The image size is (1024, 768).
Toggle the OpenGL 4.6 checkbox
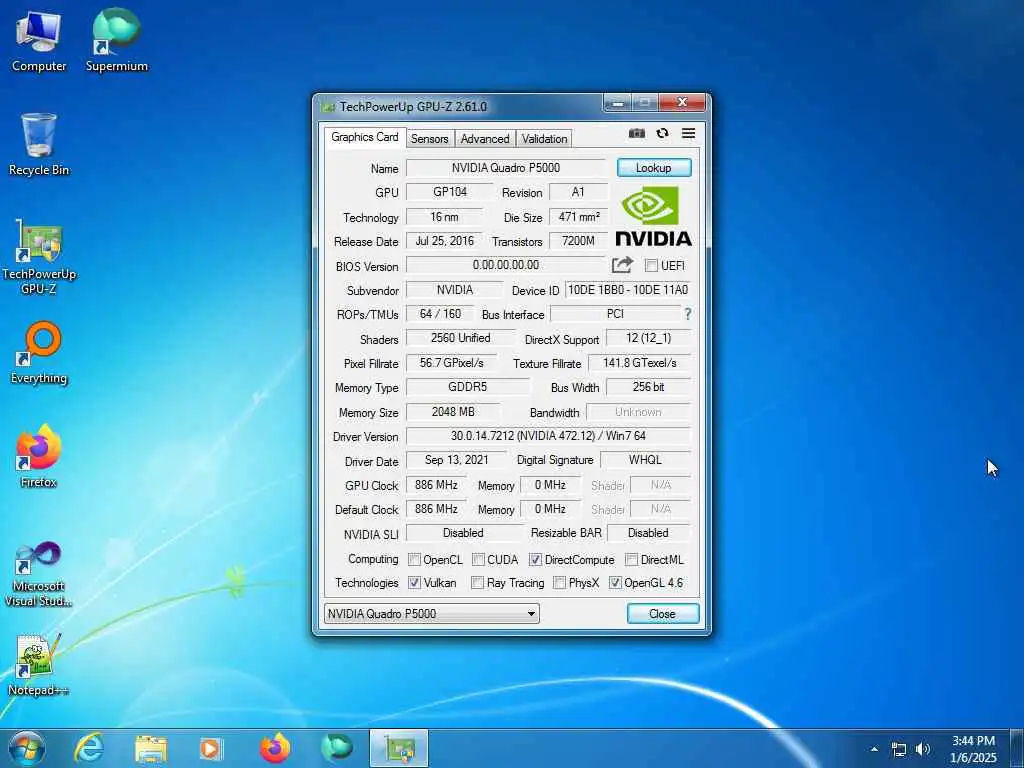pos(615,583)
